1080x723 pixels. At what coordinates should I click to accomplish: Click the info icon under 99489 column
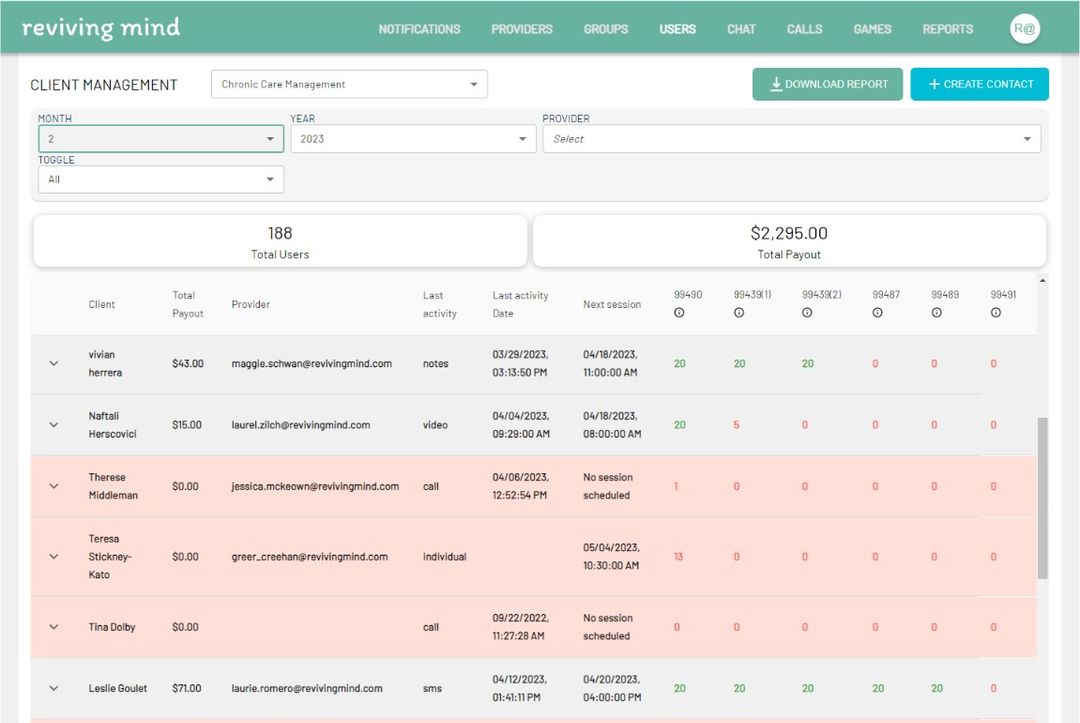(x=937, y=313)
